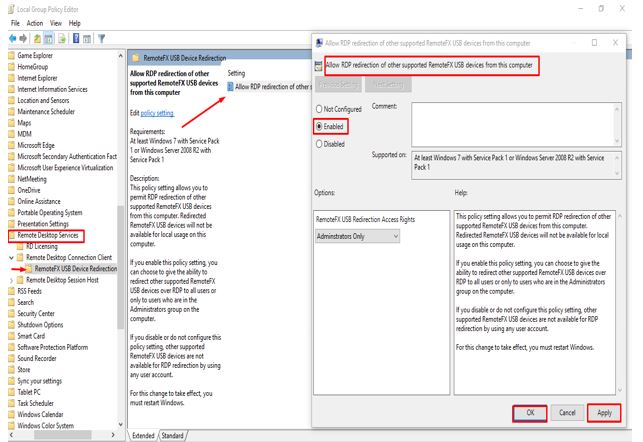Click inside the Comment text box

(x=516, y=125)
